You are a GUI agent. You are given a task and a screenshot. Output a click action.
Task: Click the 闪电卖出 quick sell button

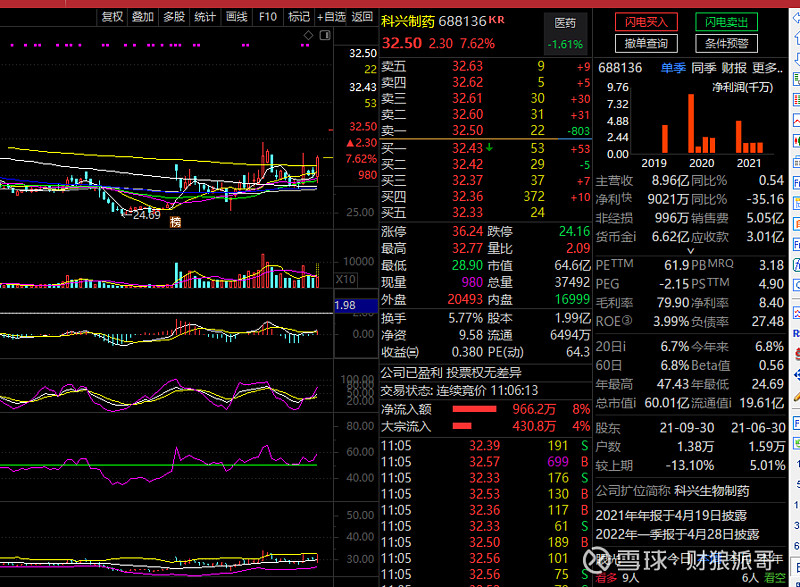point(727,22)
